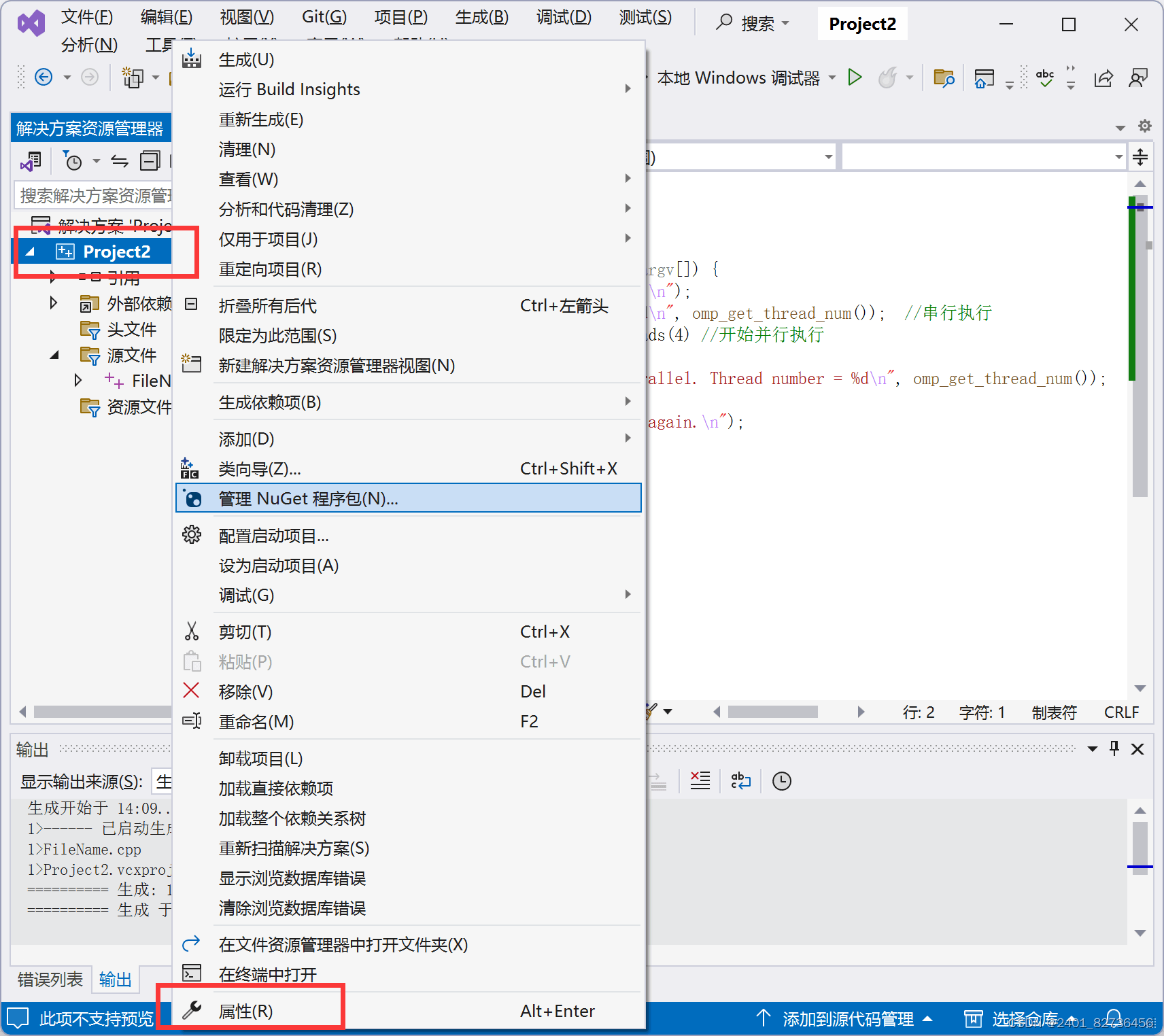Click the switch views icon in Solution Explorer

click(x=31, y=161)
